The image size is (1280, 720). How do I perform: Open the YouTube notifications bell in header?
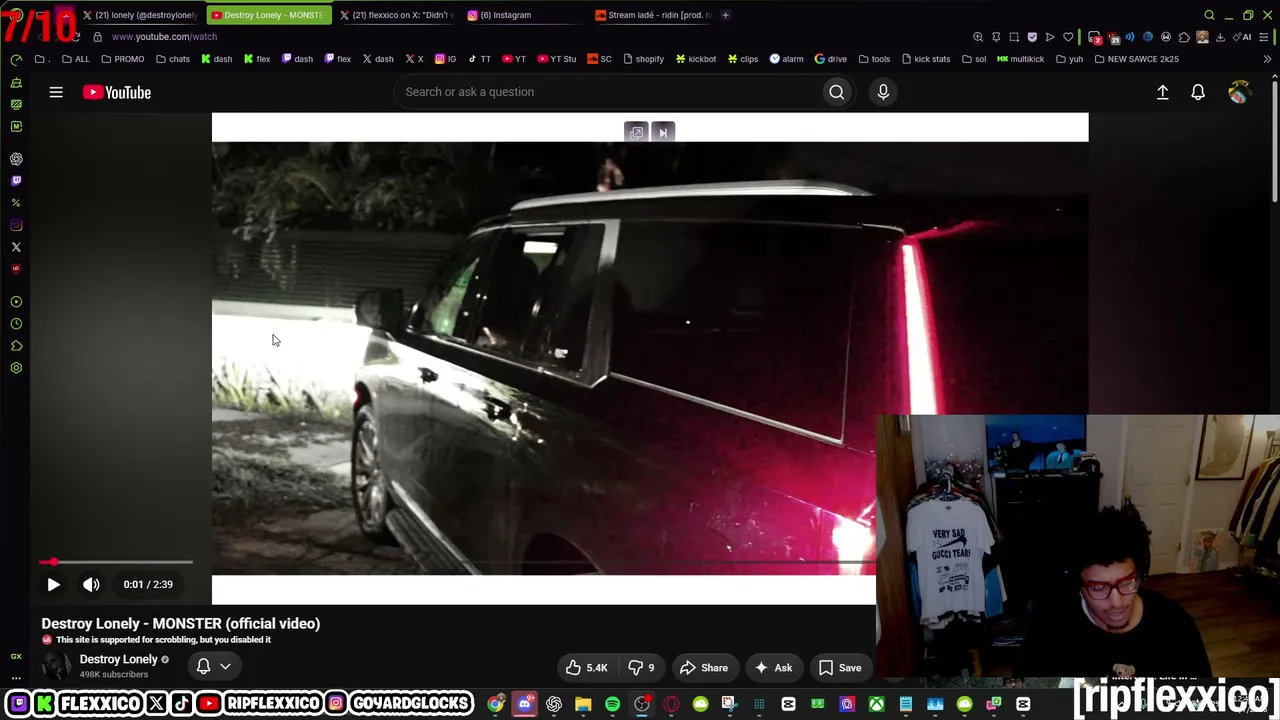coord(1198,92)
